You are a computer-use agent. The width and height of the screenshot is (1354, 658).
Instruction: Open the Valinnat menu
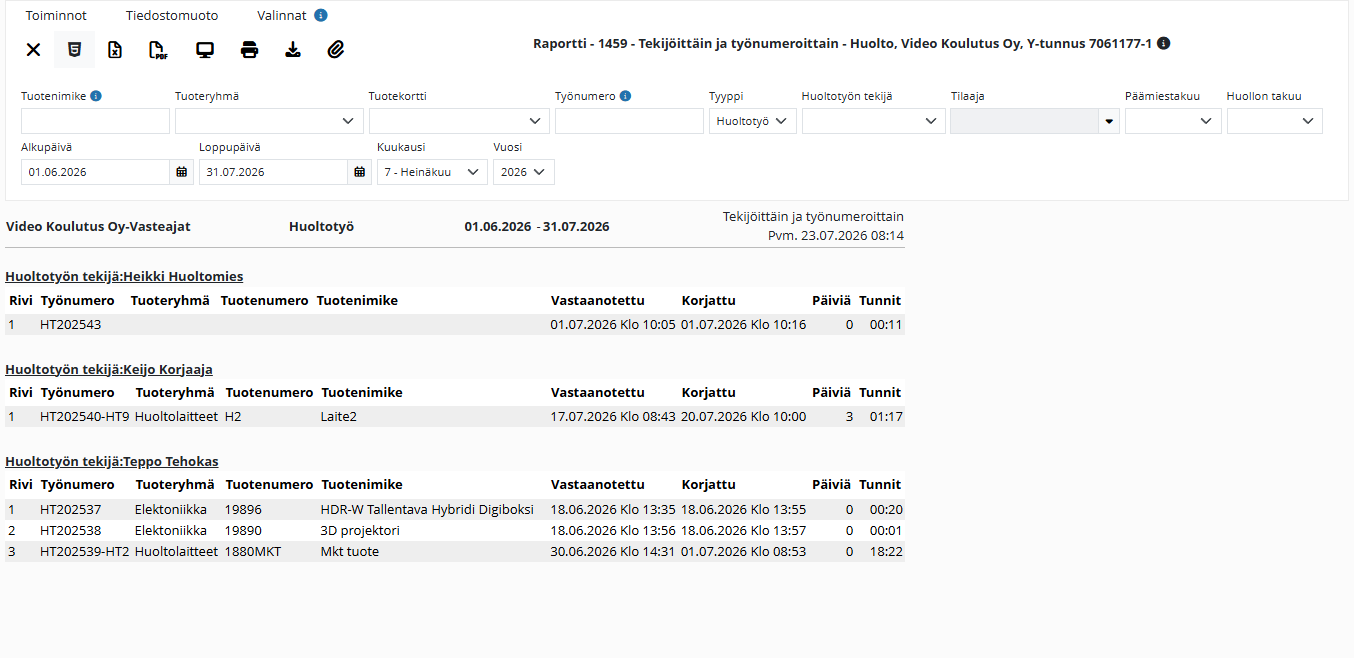tap(281, 16)
